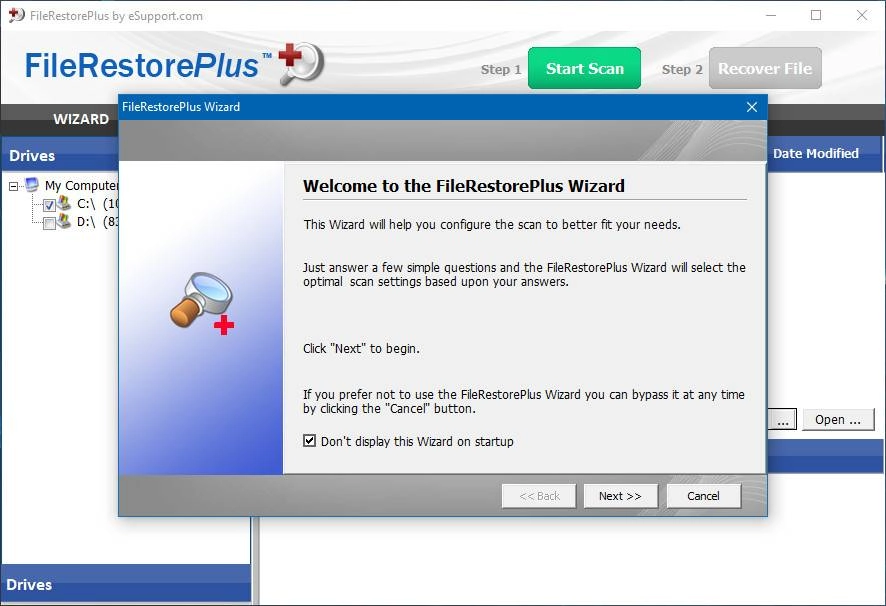Click the Welcome to the FileRestorePlus Wizard heading
Image resolution: width=886 pixels, height=606 pixels.
[x=464, y=185]
